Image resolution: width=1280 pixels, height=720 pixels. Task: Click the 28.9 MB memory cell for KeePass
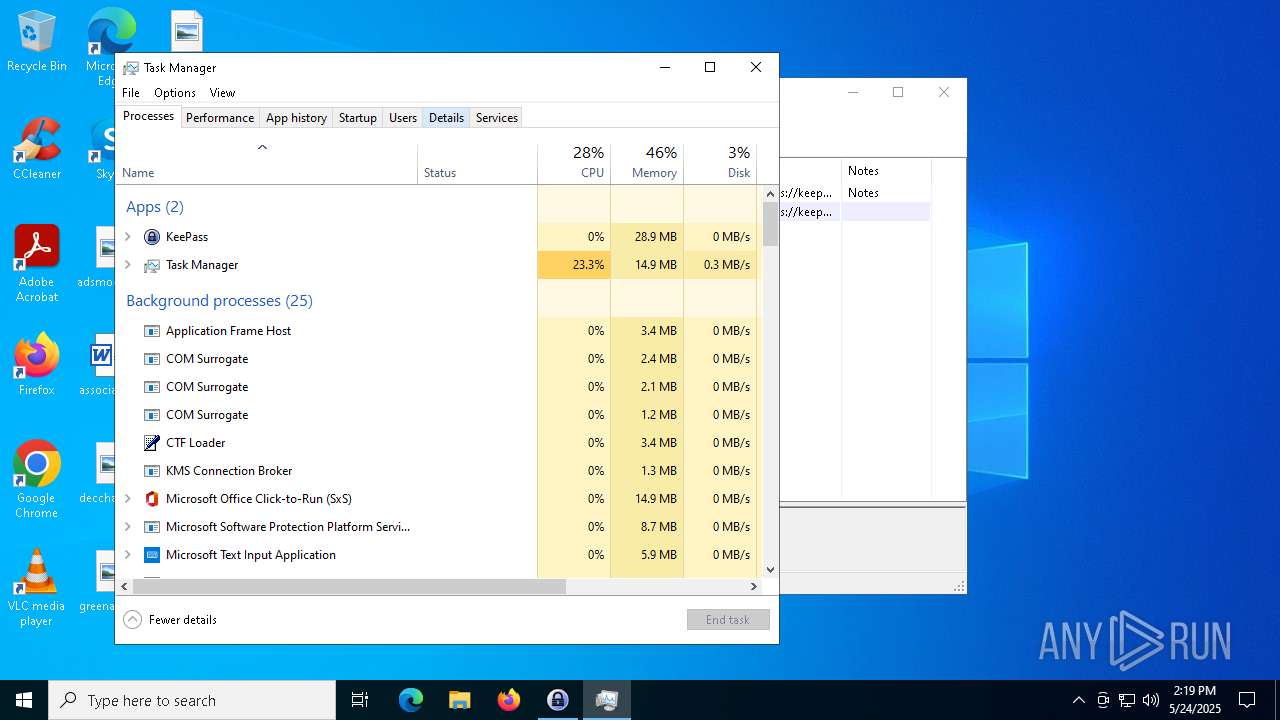point(647,237)
